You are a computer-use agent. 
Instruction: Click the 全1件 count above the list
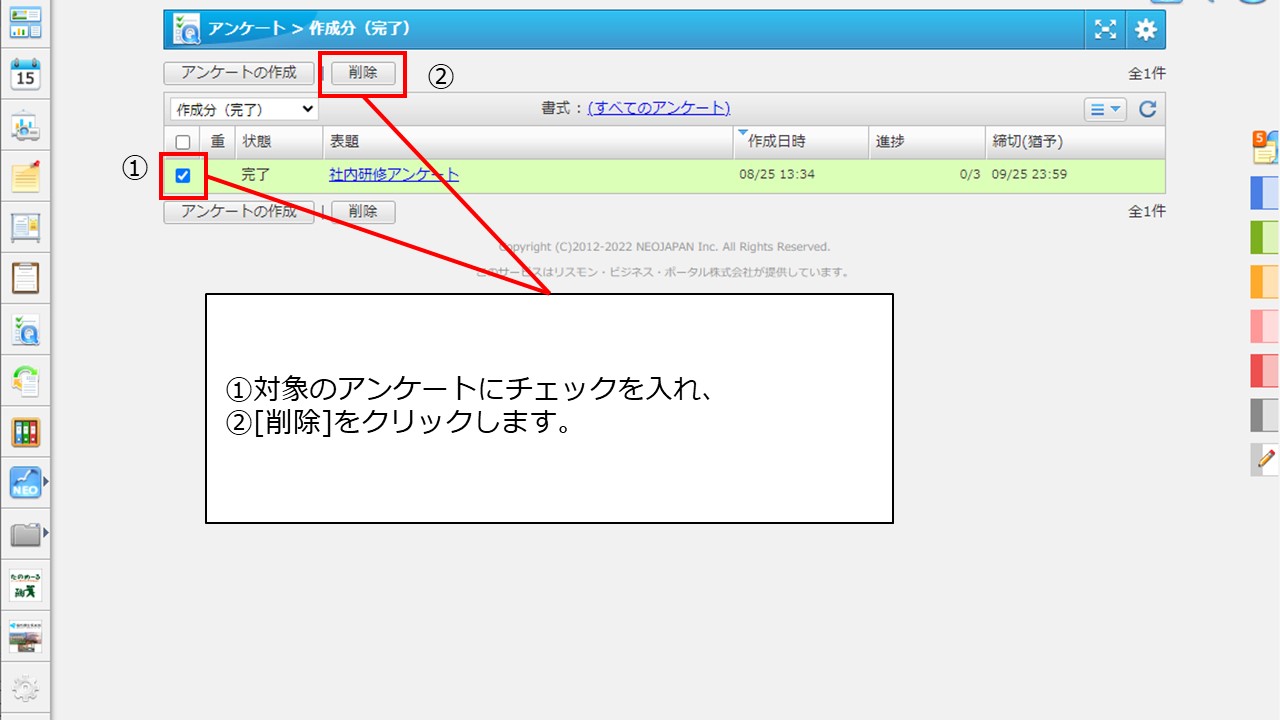[1147, 73]
